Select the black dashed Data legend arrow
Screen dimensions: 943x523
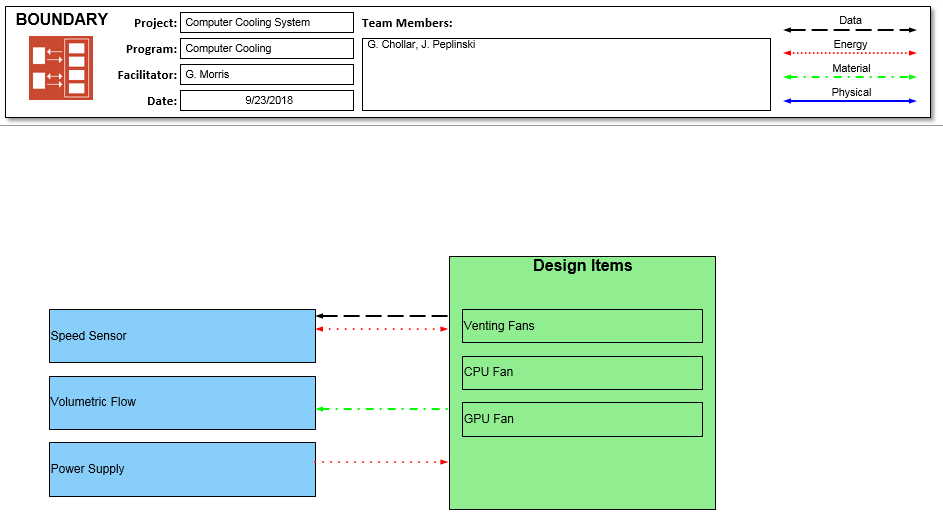click(x=849, y=30)
